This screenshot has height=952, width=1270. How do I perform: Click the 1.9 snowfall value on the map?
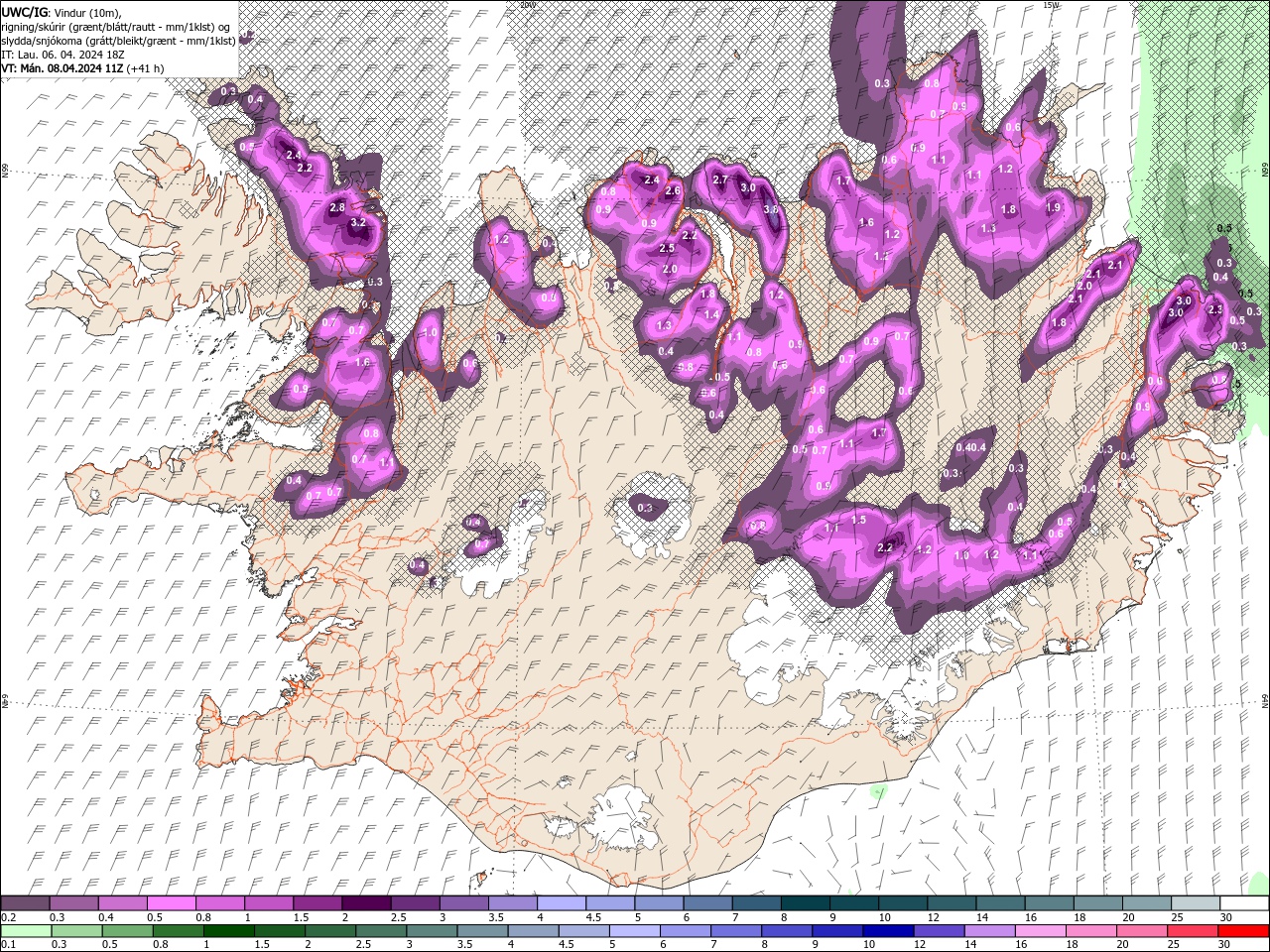1054,207
